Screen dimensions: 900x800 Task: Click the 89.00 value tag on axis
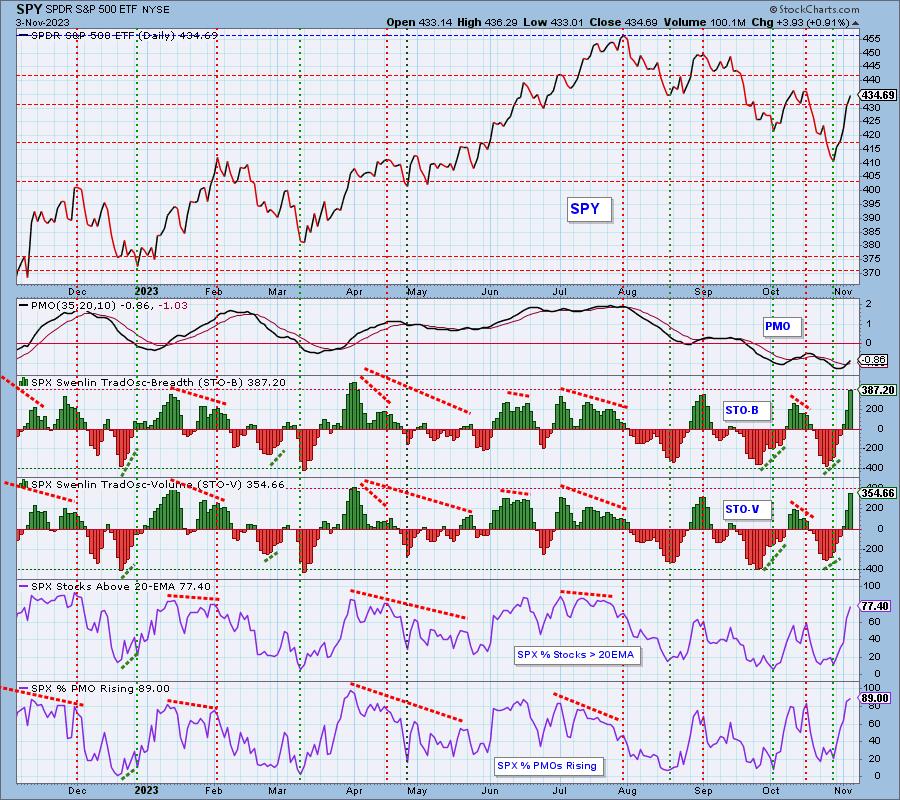coord(875,698)
